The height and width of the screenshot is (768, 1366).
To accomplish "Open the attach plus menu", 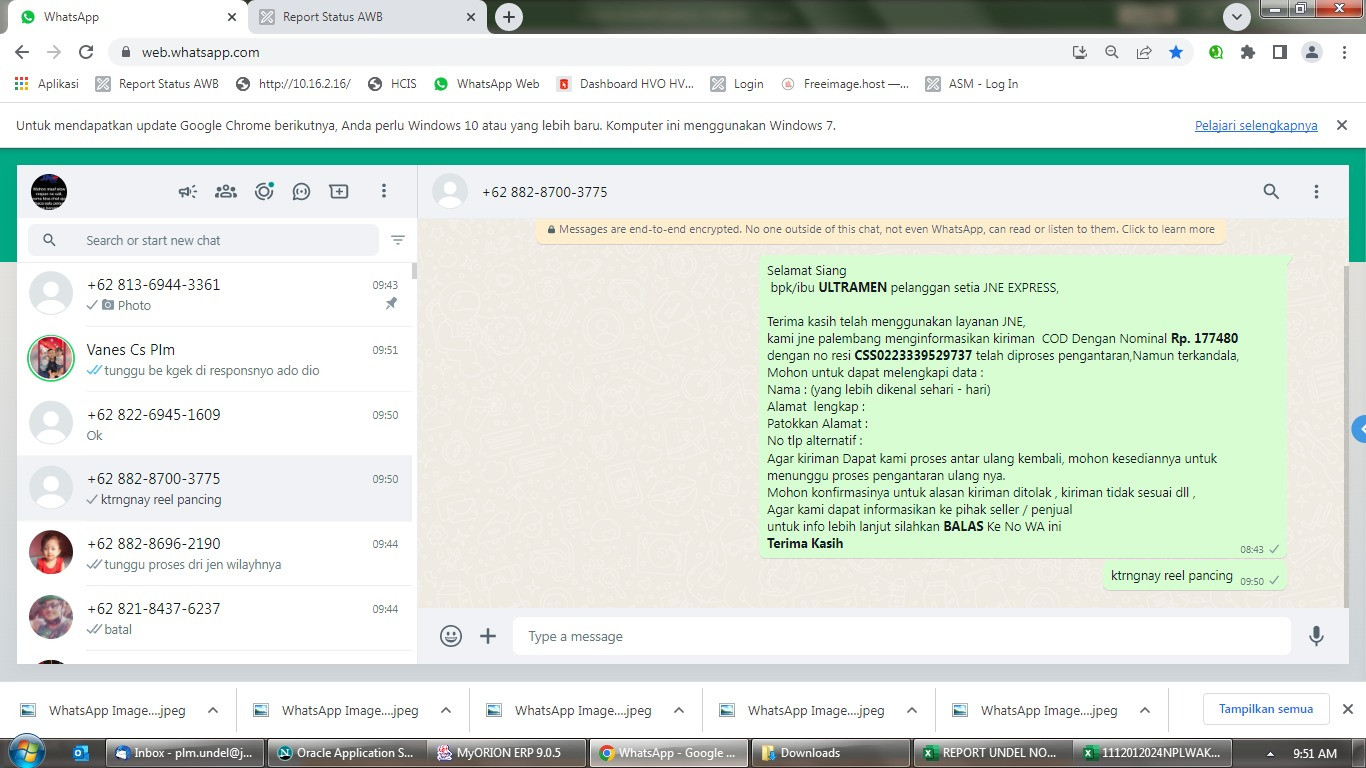I will 488,636.
